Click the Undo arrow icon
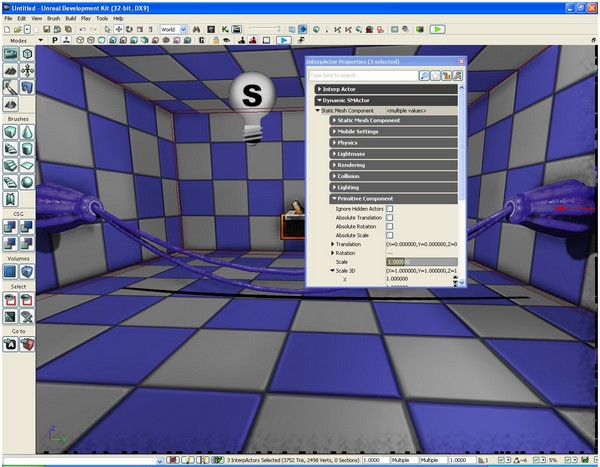Screen dimensions: 600x467 pos(82,29)
